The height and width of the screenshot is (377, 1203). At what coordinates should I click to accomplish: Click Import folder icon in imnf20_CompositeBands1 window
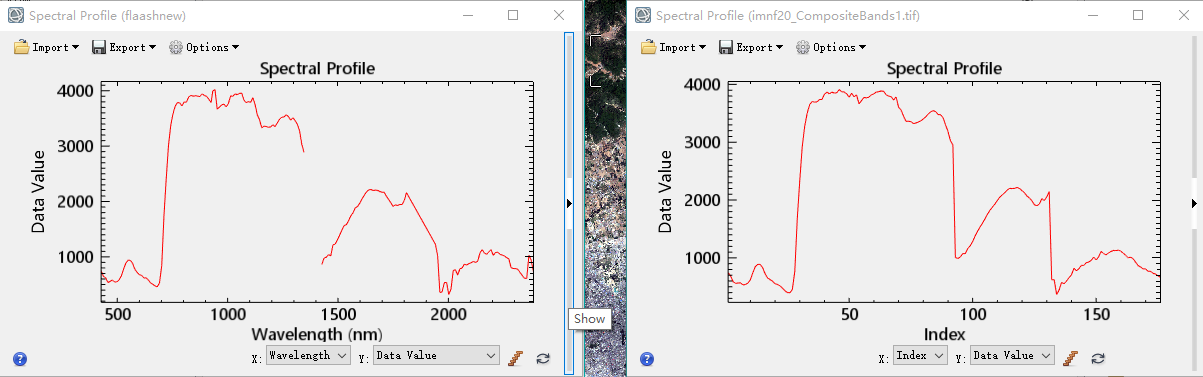click(648, 47)
